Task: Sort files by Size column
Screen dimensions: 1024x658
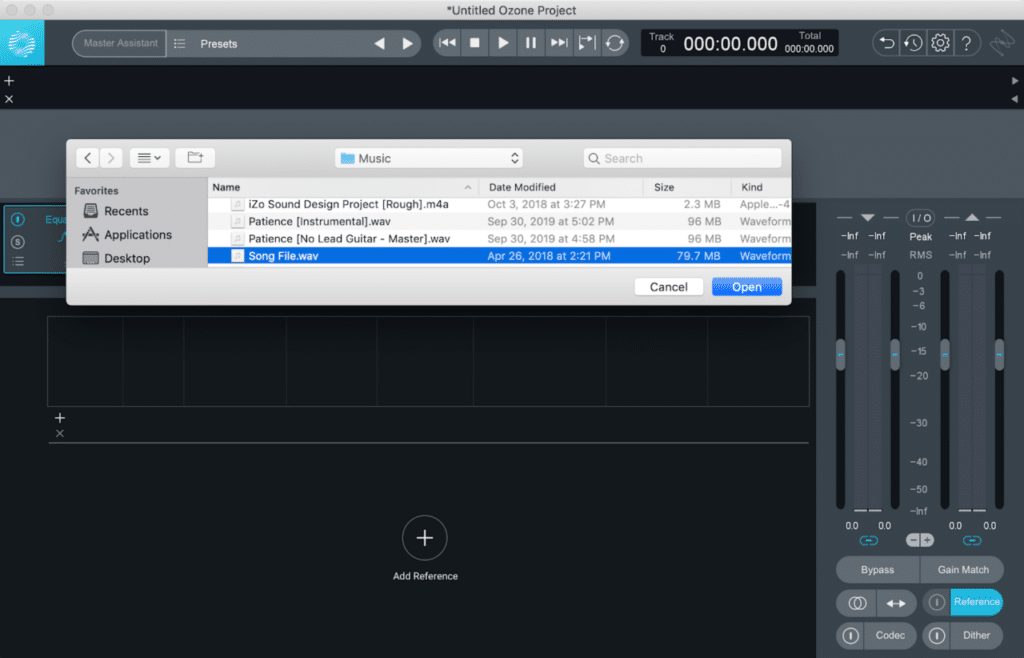Action: [x=687, y=187]
